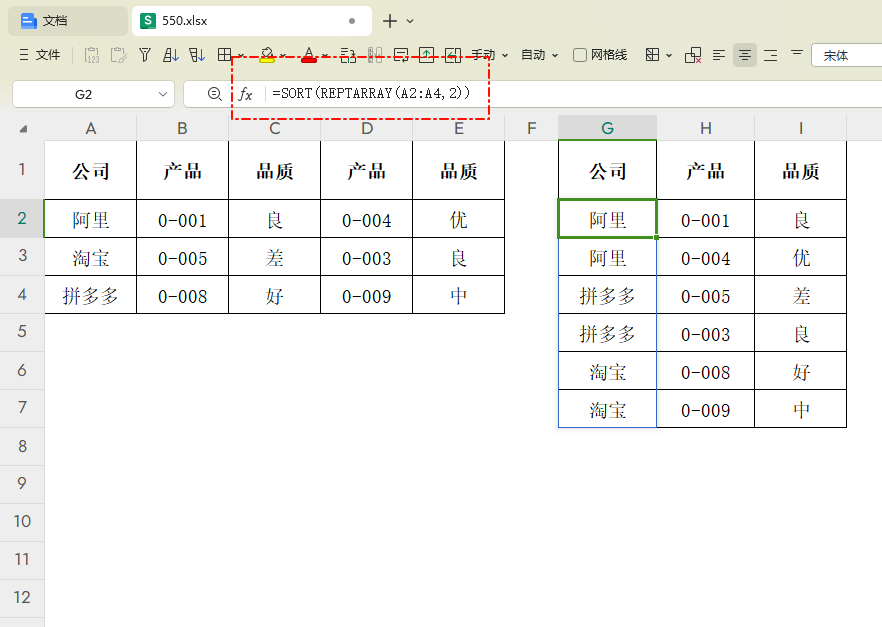Viewport: 882px width, 627px height.
Task: Select cell A3 containing 淘宝
Action: [91, 257]
